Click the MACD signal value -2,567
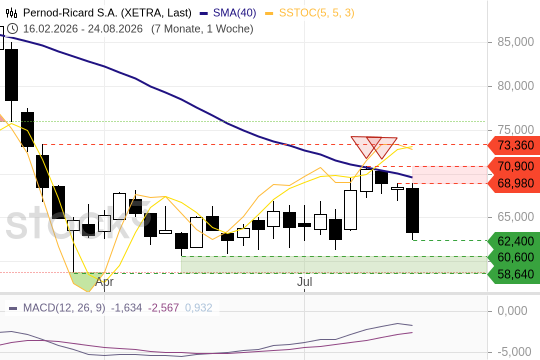 (163, 308)
